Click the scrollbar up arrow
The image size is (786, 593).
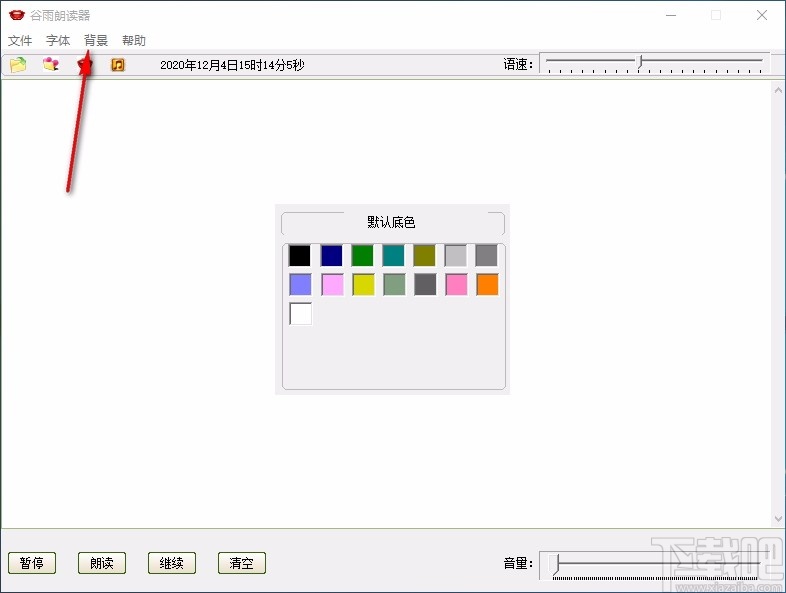point(778,91)
